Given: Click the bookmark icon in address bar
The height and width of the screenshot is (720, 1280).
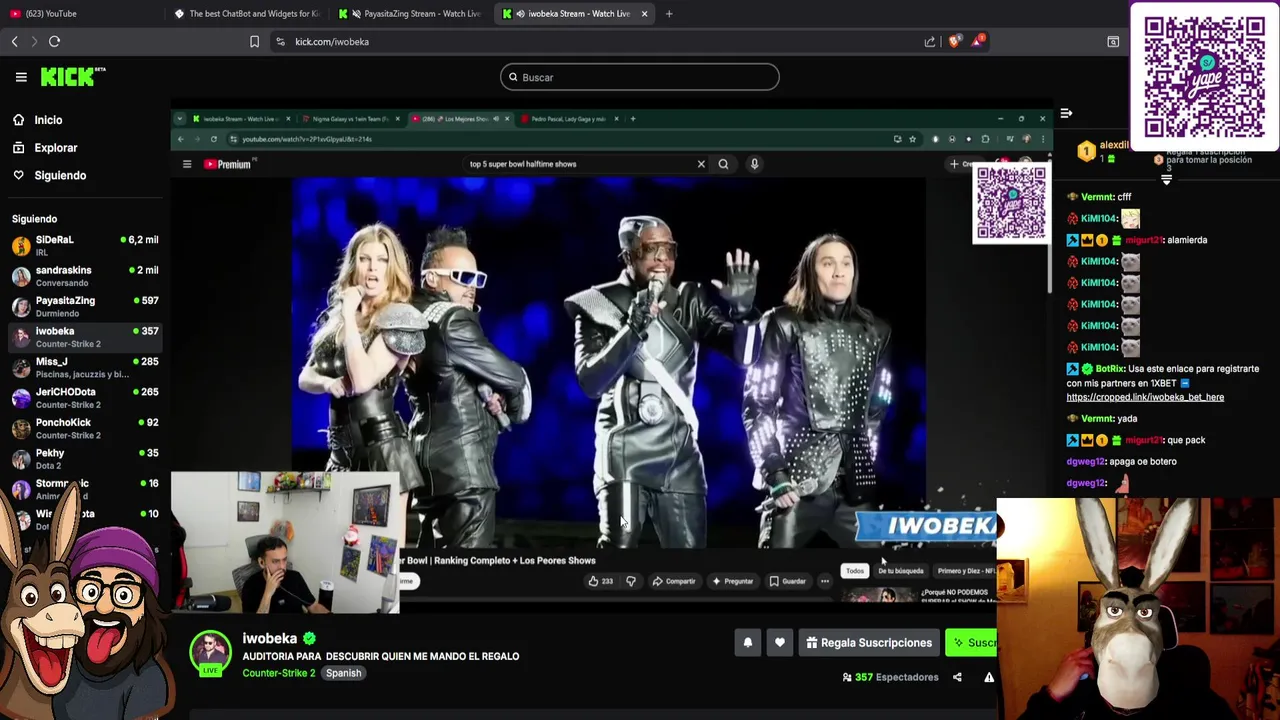Looking at the screenshot, I should point(254,42).
